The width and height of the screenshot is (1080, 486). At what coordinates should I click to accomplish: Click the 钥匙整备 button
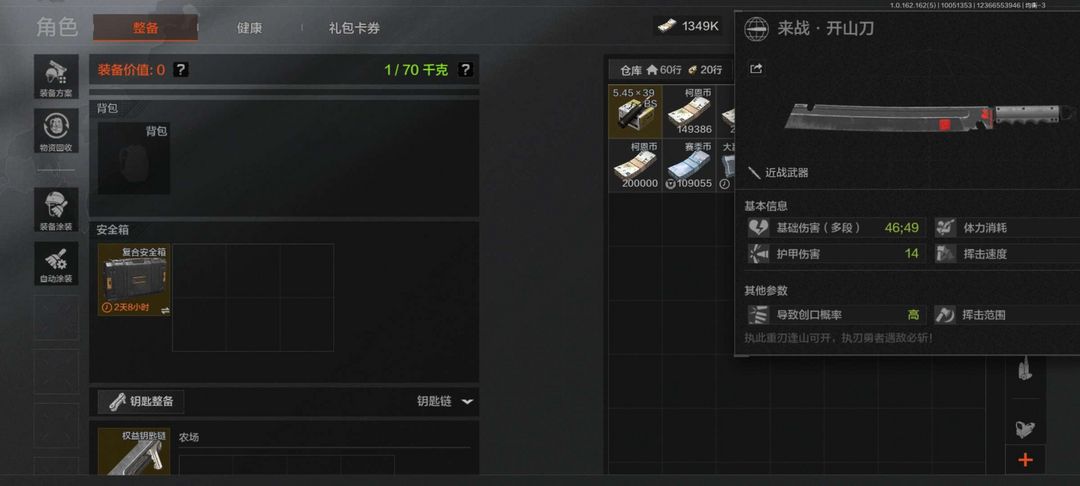click(141, 401)
